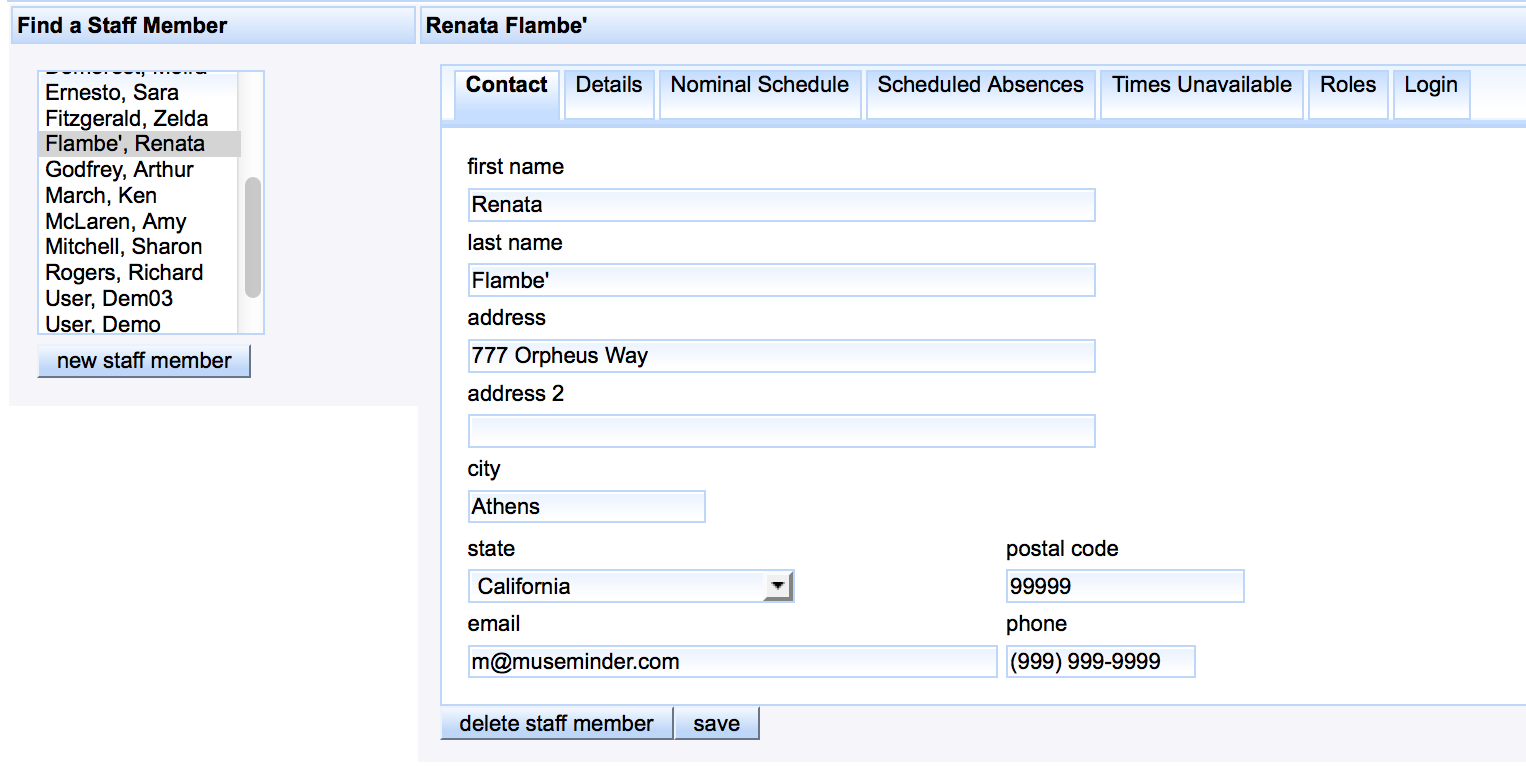The image size is (1526, 766).
Task: Click the empty address 2 field
Action: click(x=781, y=431)
